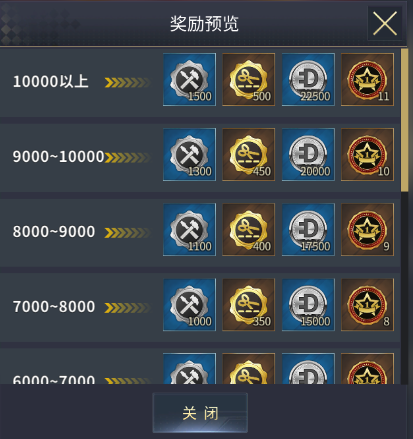Image resolution: width=413 pixels, height=439 pixels.
Task: Tap the silver ED coin reward 15000
Action: point(308,305)
